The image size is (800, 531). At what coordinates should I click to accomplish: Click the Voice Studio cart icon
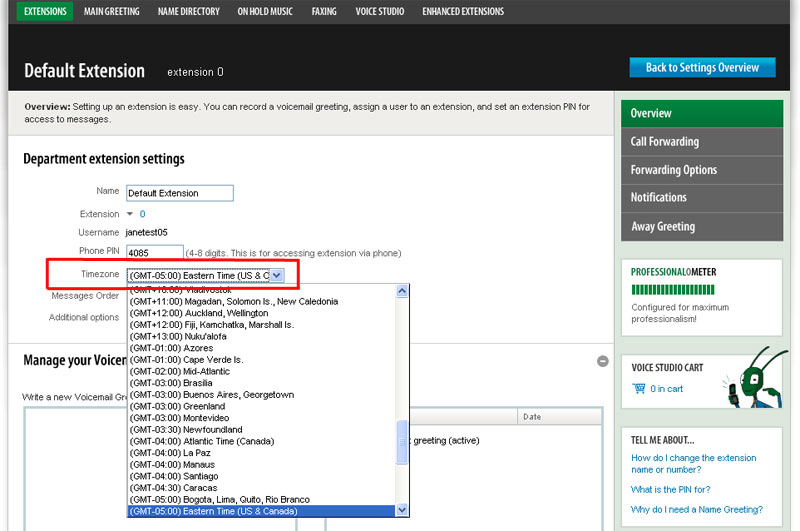tap(639, 389)
